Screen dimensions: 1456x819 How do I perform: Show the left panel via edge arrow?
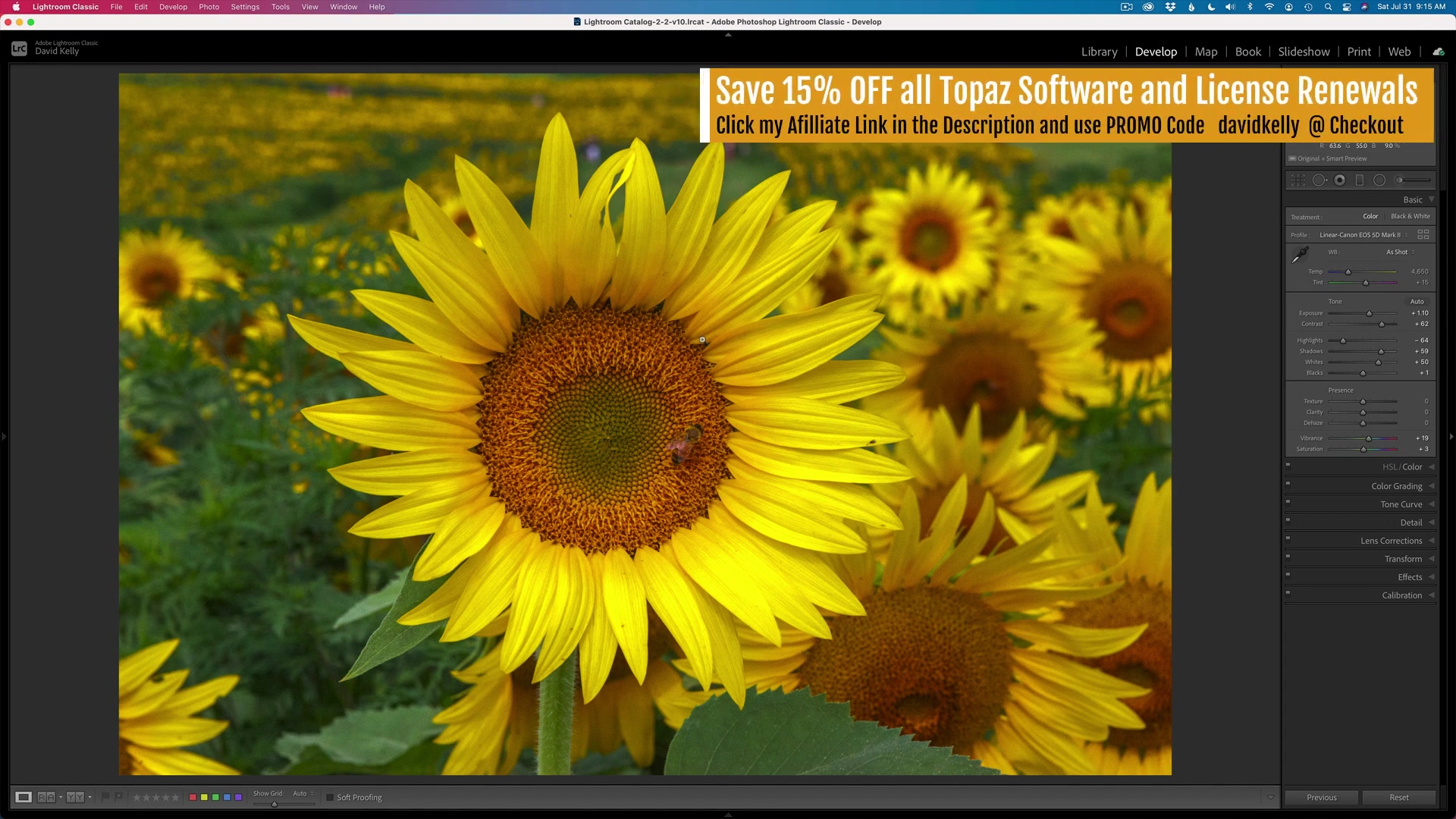(x=4, y=437)
